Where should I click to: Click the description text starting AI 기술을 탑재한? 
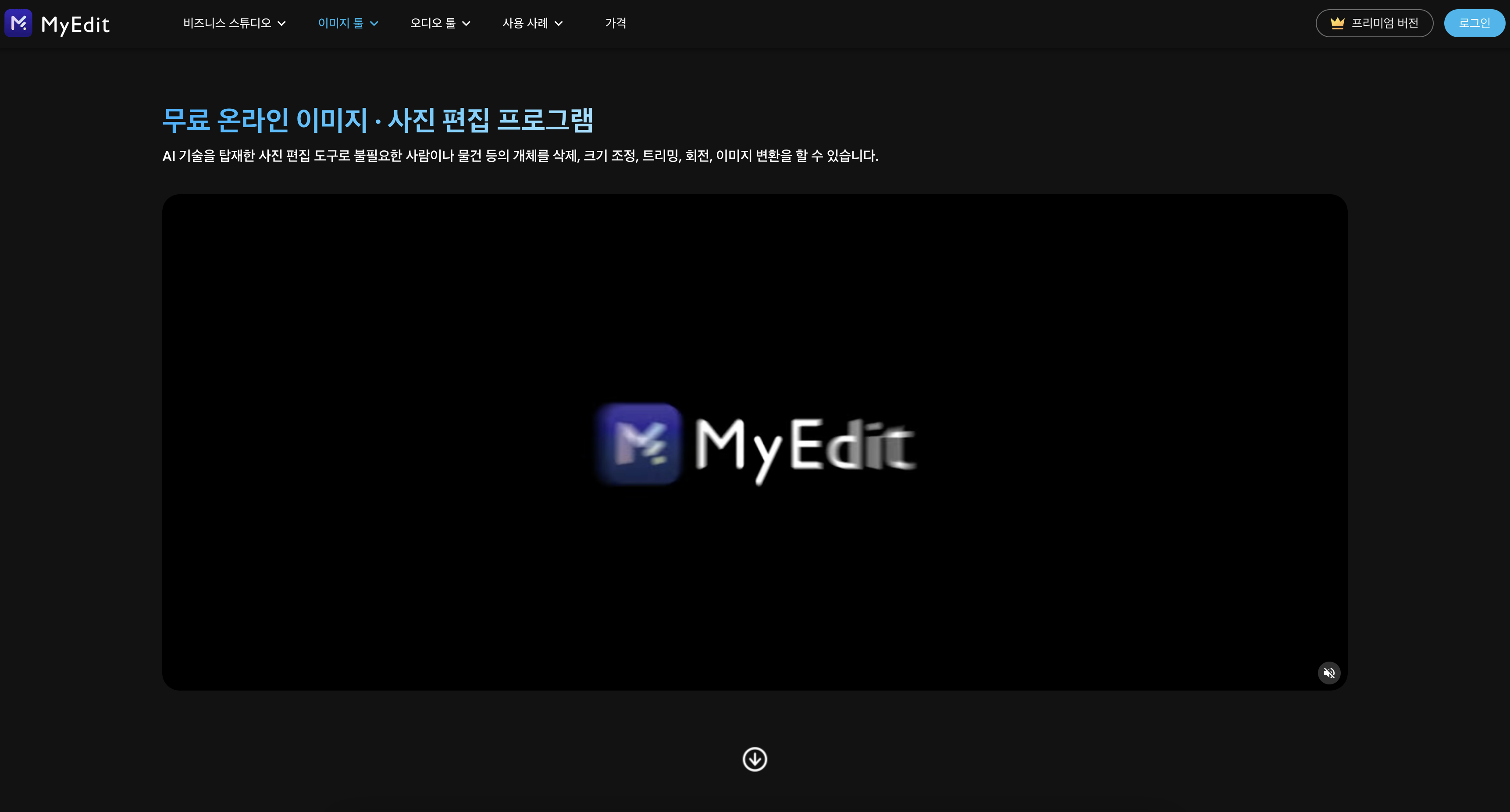click(520, 156)
